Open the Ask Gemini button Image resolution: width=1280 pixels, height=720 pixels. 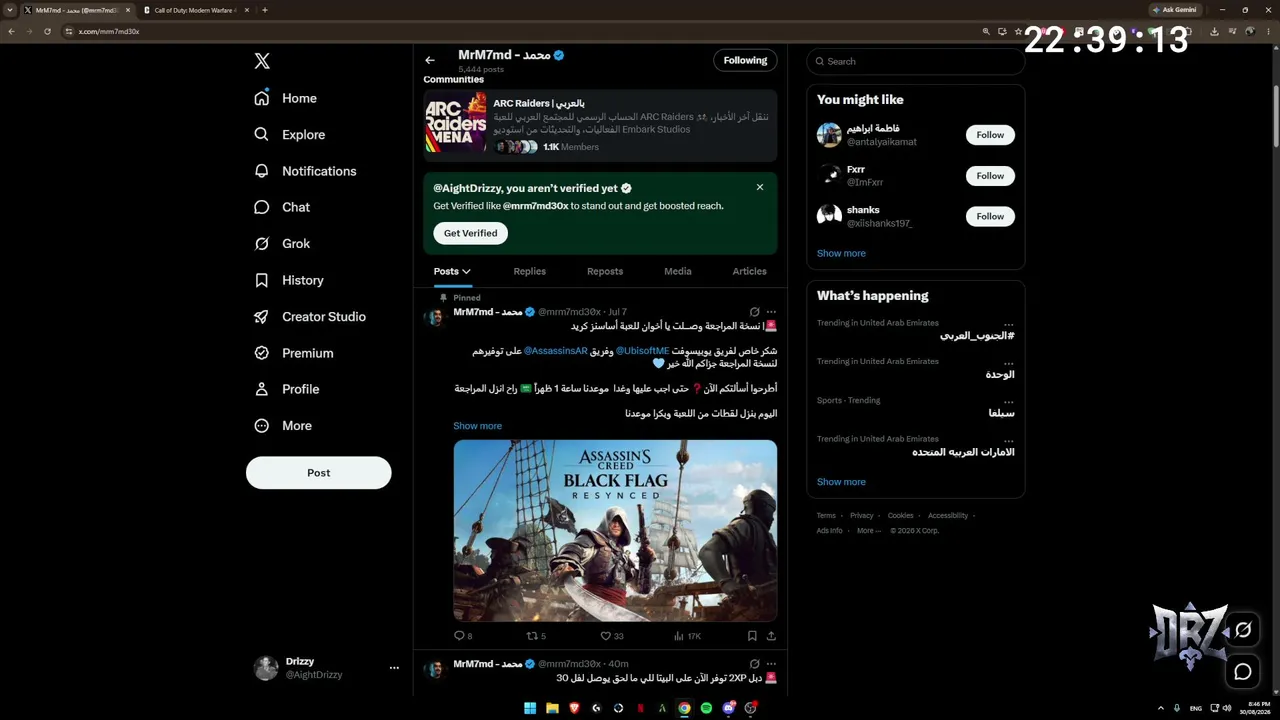click(1175, 10)
